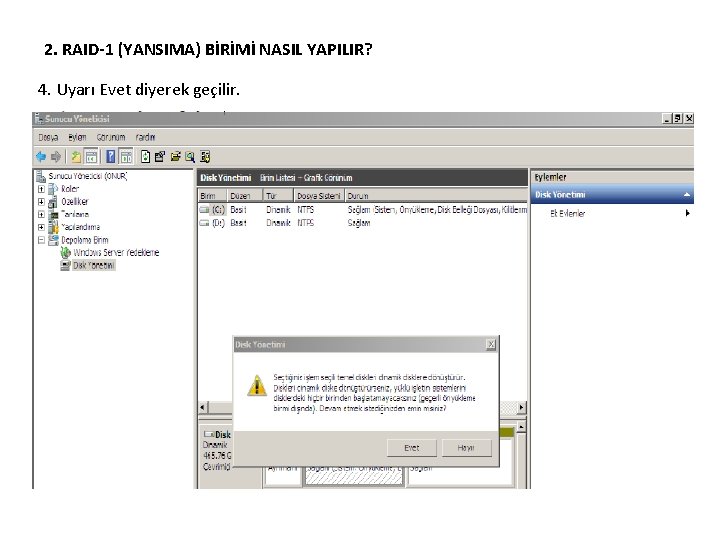Click the Özellikler tree icon

pyautogui.click(x=53, y=202)
